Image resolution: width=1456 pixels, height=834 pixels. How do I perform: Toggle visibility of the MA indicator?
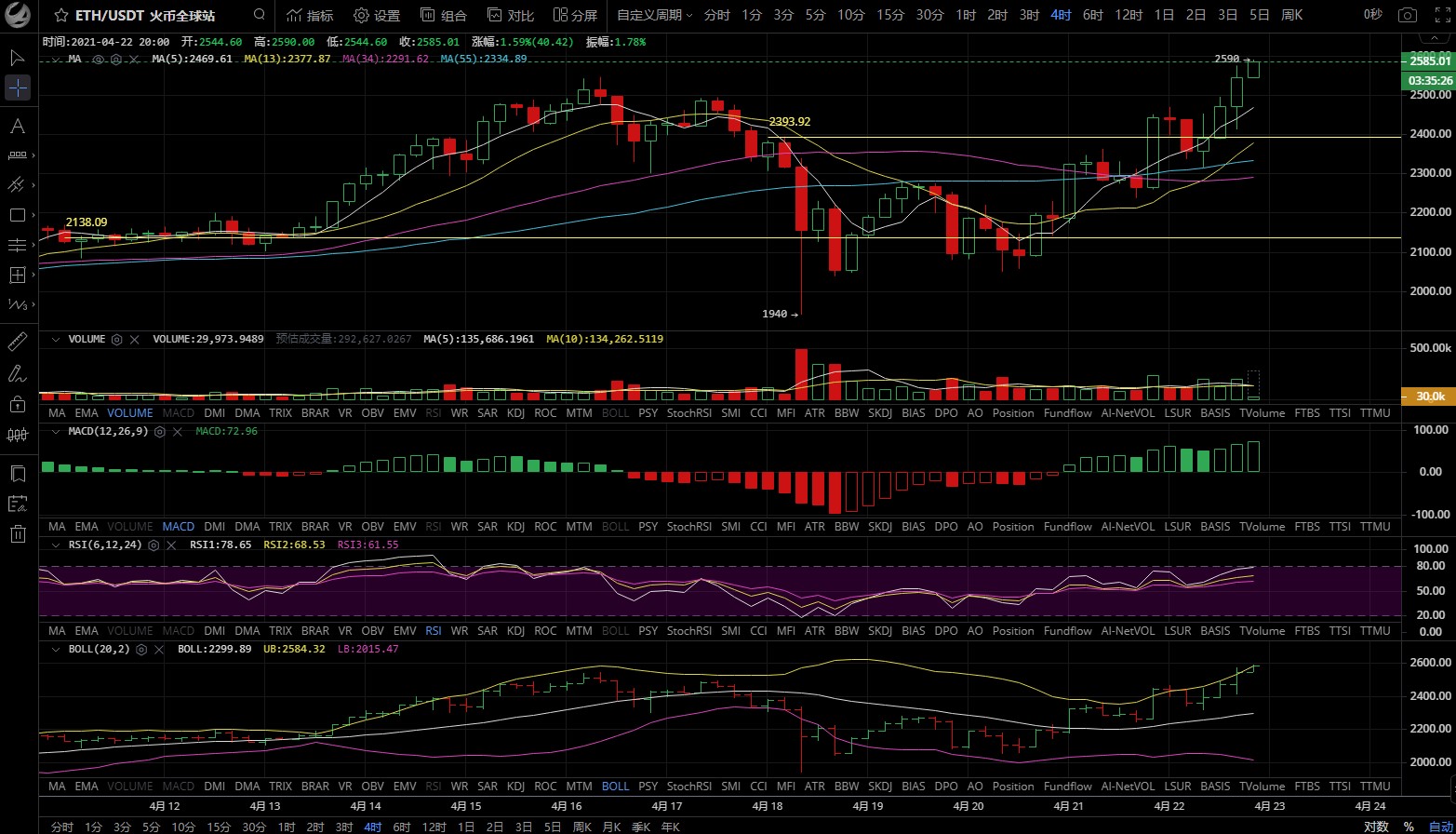pyautogui.click(x=100, y=59)
